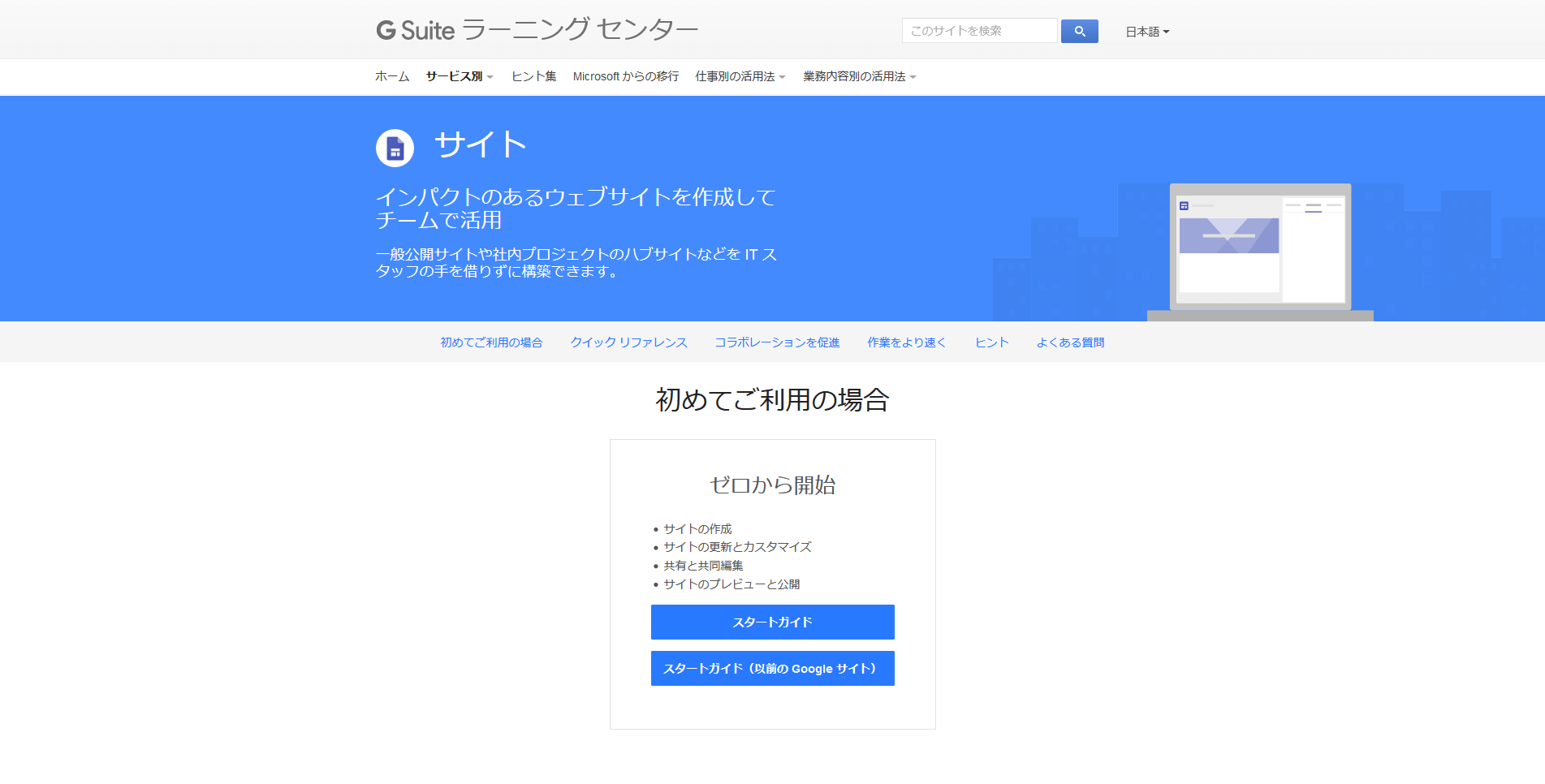Viewport: 1545px width, 784px height.
Task: Jump to 作業をより速く section
Action: [907, 342]
